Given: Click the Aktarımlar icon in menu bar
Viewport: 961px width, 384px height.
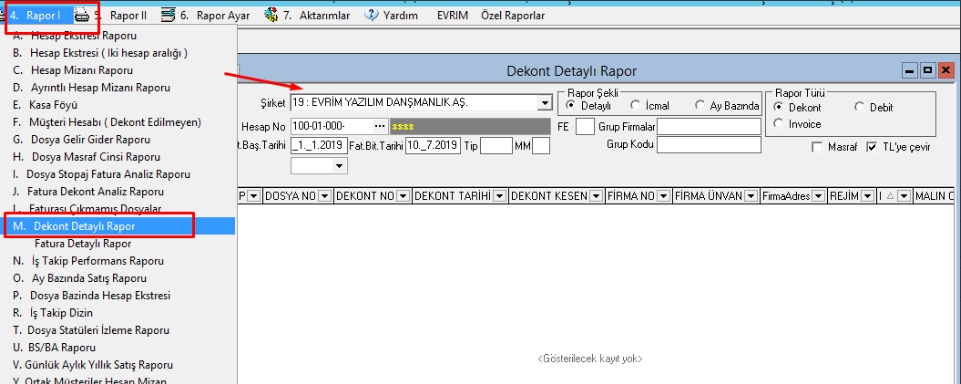Looking at the screenshot, I should coord(272,15).
